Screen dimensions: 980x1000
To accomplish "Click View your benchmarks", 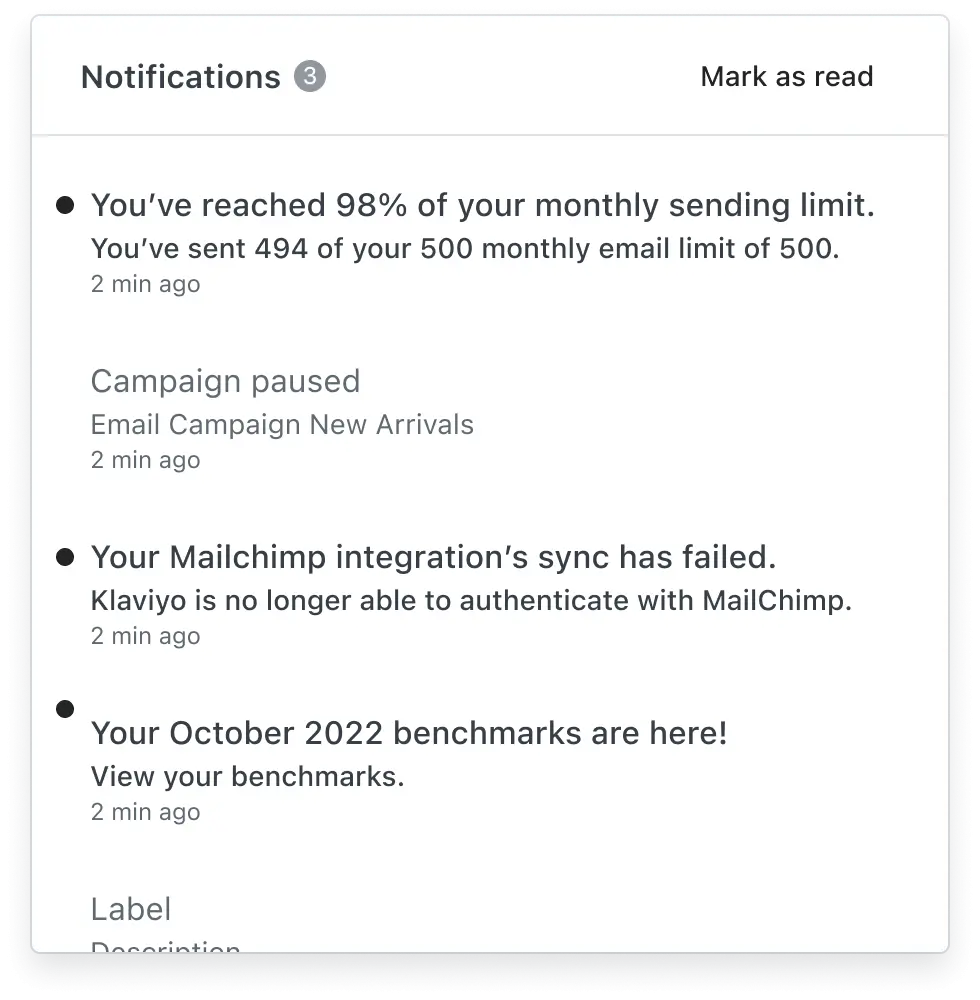I will tap(247, 776).
